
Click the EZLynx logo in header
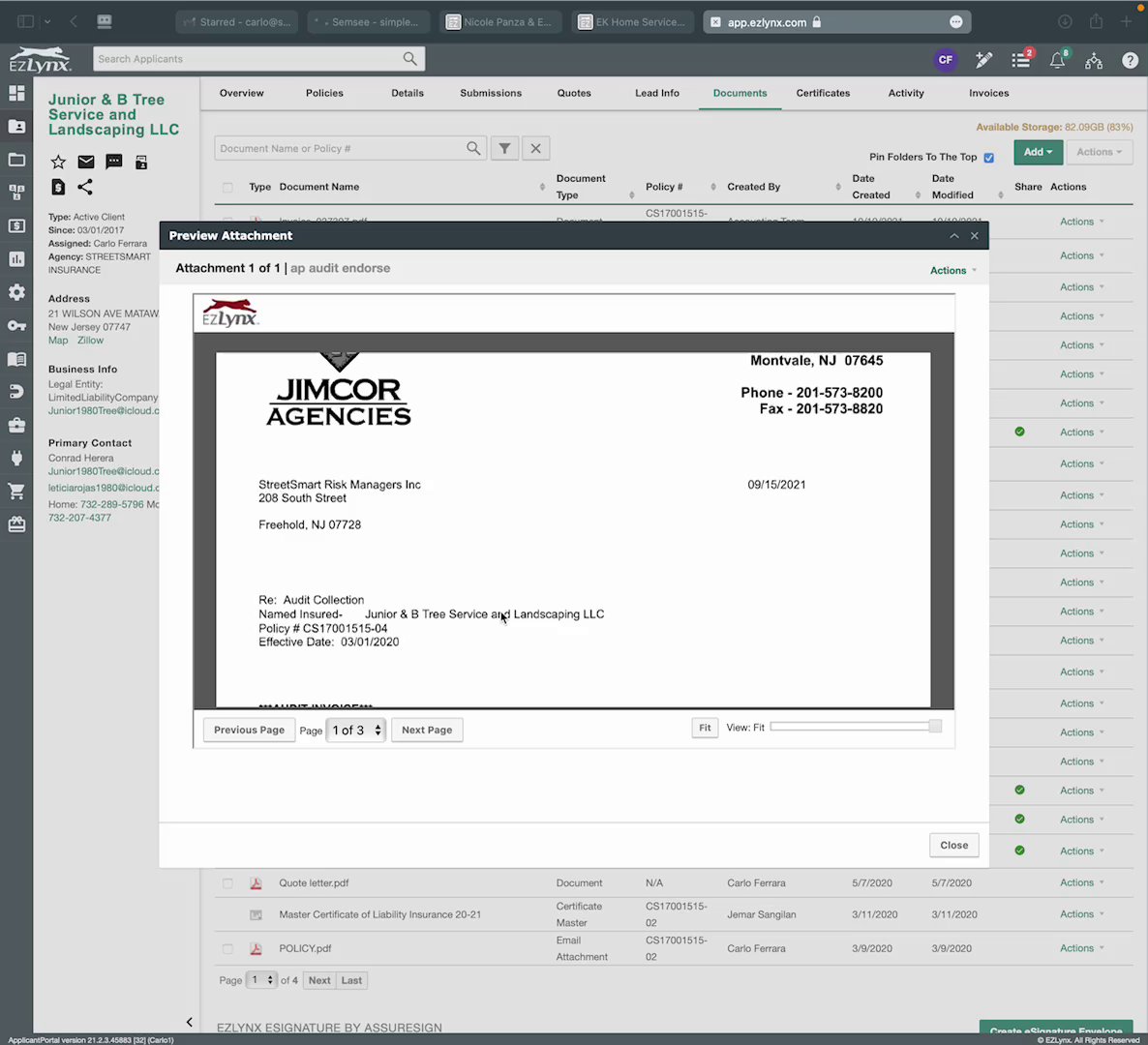(41, 59)
